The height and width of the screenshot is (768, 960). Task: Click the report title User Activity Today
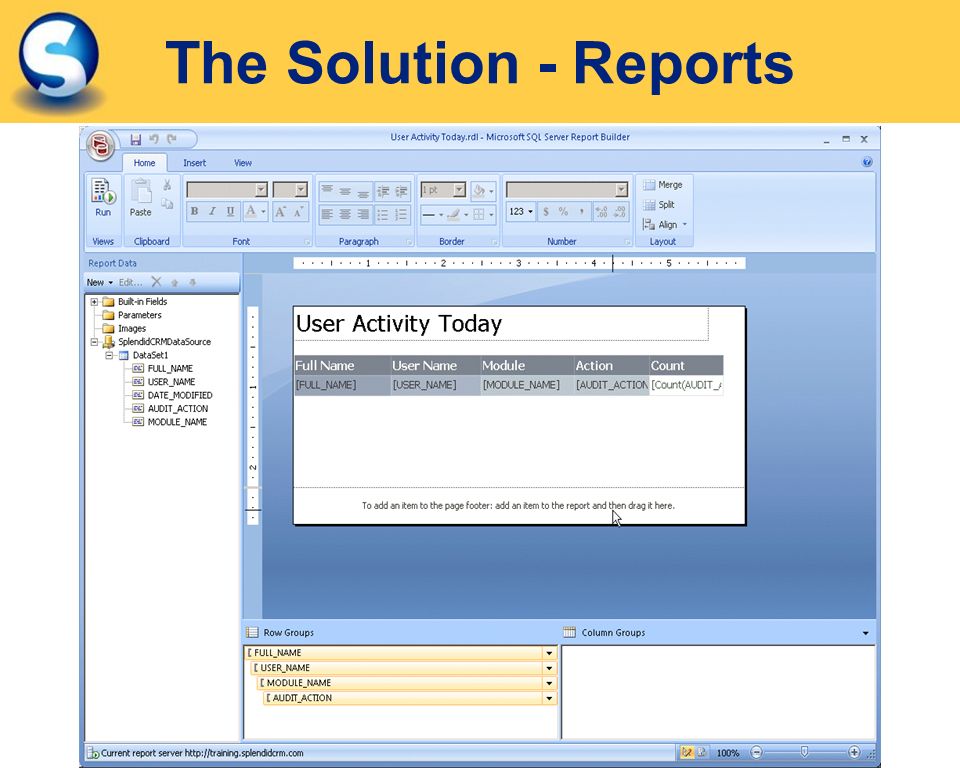(x=399, y=323)
